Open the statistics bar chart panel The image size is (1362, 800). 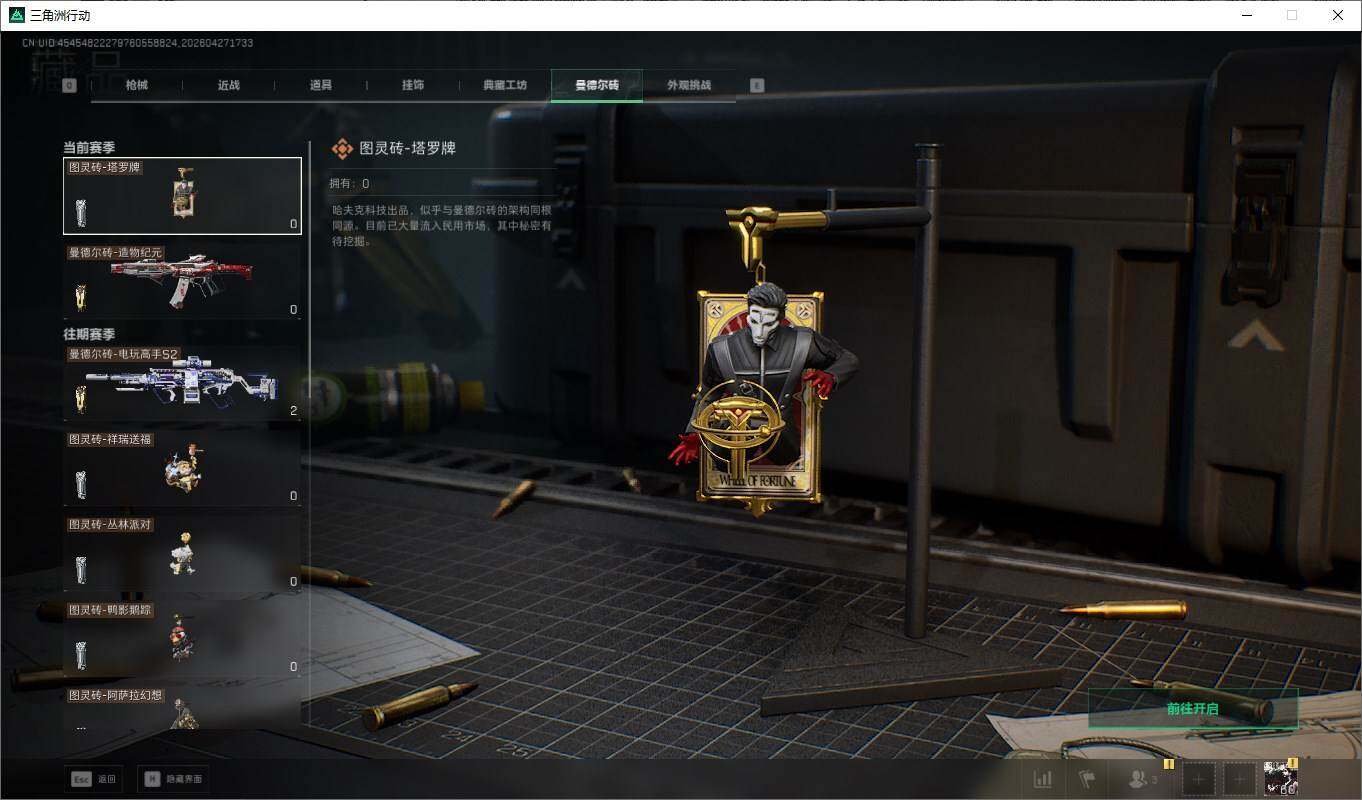tap(1043, 779)
